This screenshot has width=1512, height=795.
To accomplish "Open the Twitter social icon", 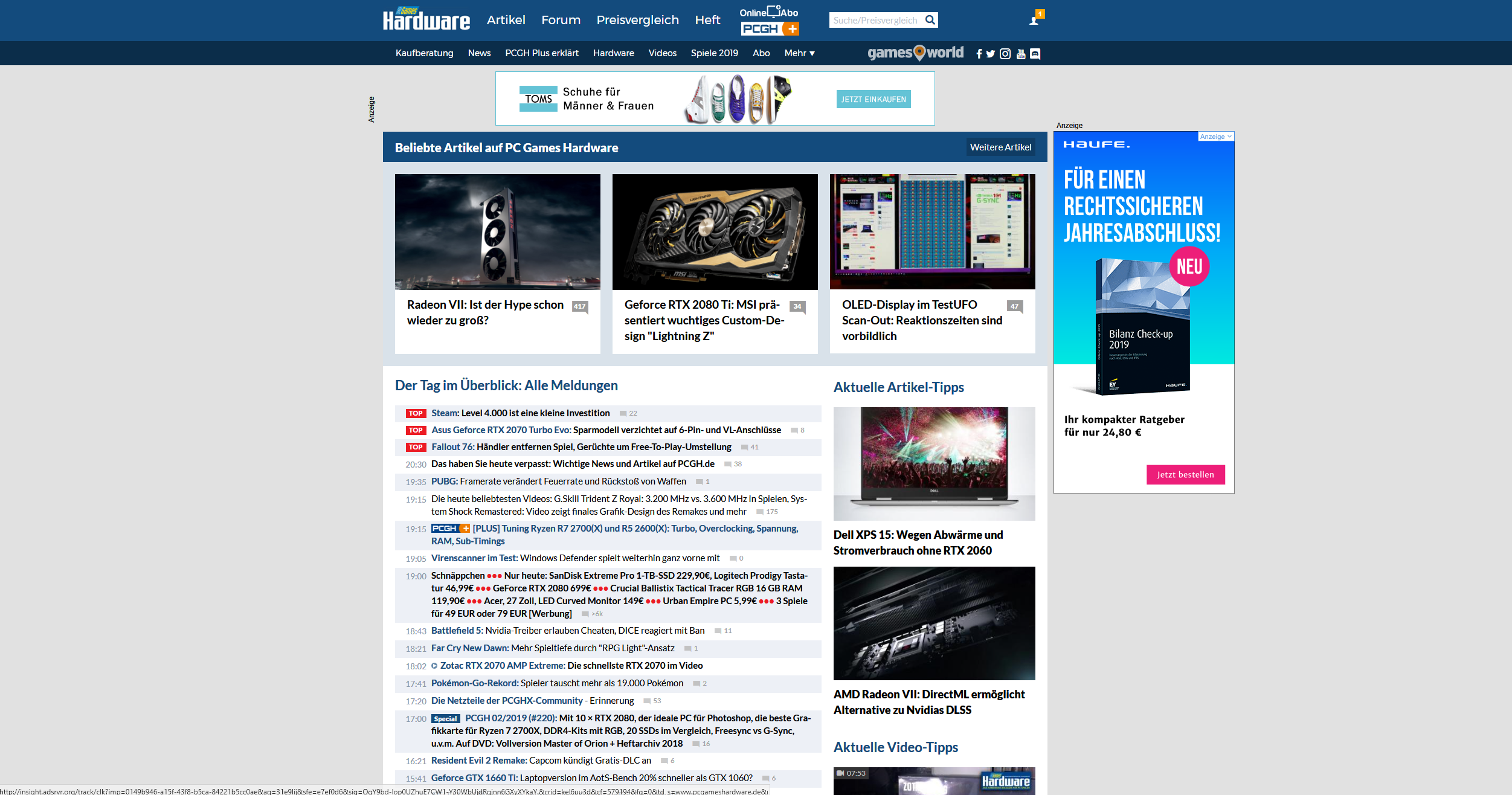I will 991,54.
